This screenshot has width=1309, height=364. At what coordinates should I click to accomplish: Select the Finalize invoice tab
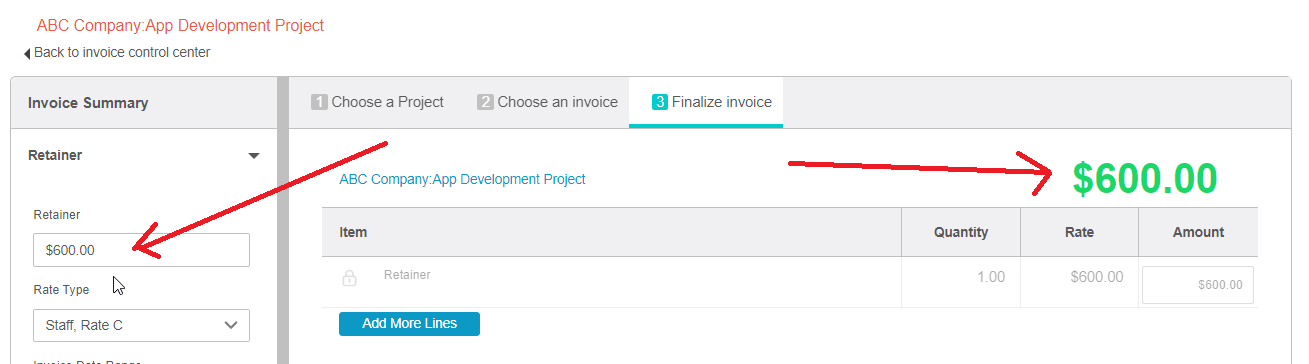706,102
